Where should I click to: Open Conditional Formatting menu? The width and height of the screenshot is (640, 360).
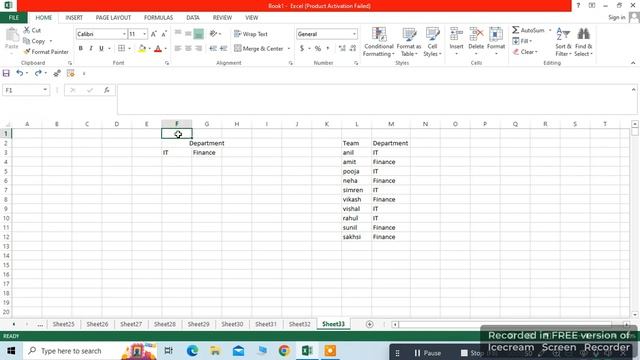(379, 42)
